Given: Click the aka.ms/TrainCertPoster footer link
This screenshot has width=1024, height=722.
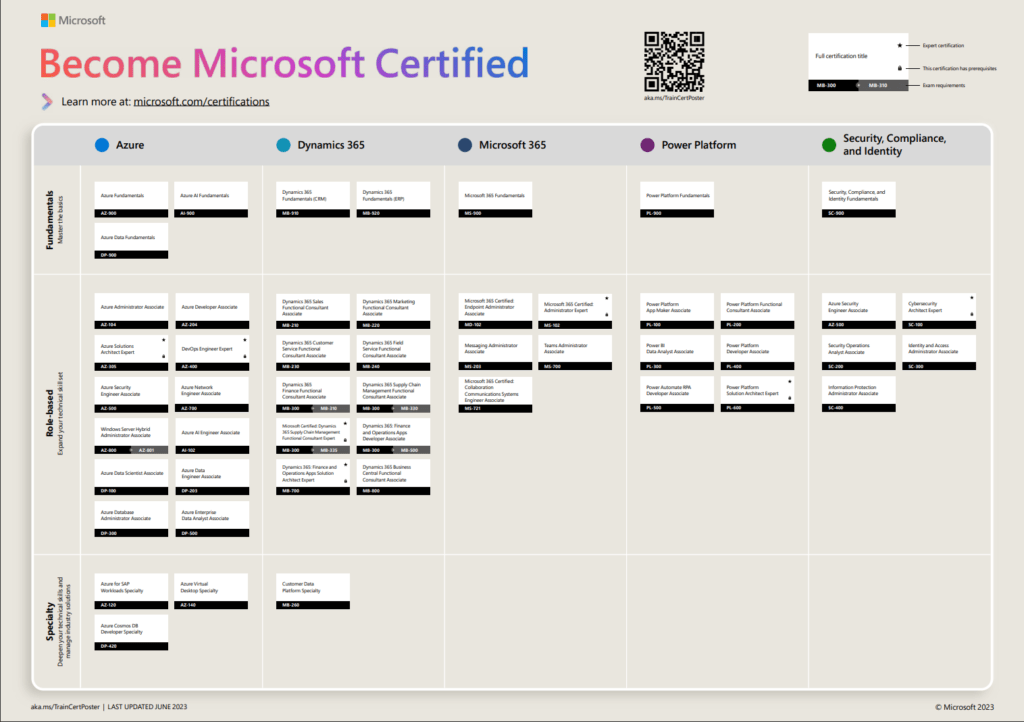Looking at the screenshot, I should point(66,705).
